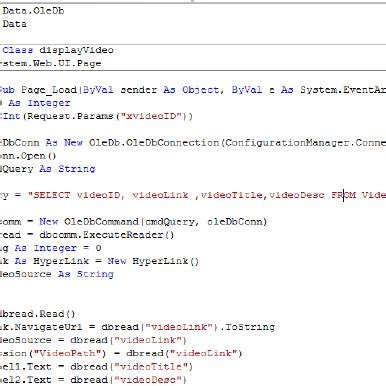Viewport: 386px width, 386px height.
Task: Click 'ConfigurationManager.Conne' text
Action: pyautogui.click(x=306, y=143)
